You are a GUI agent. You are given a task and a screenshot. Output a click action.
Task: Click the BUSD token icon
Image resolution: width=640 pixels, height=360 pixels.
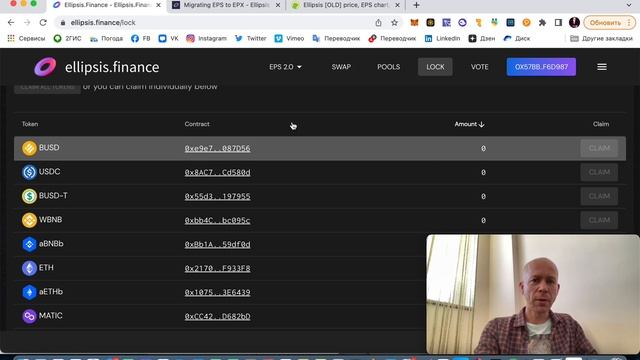click(x=29, y=148)
